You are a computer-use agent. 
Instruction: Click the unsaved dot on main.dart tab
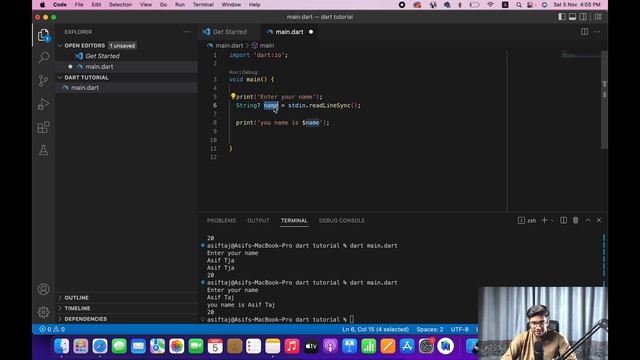[311, 32]
